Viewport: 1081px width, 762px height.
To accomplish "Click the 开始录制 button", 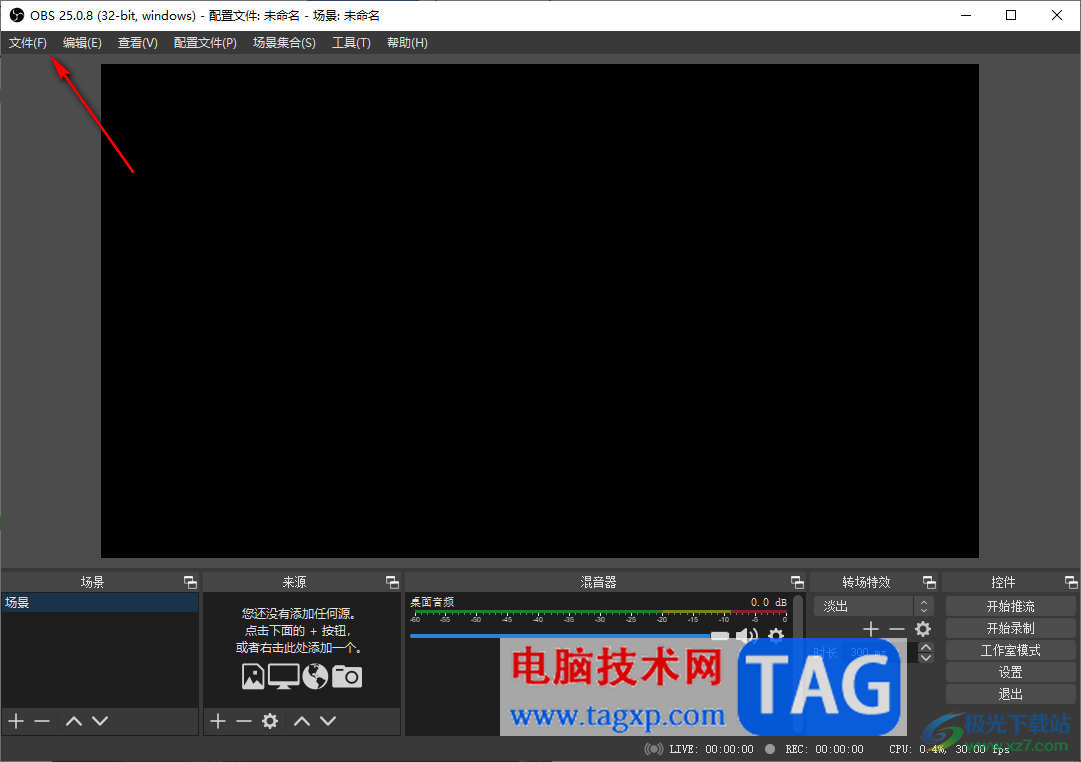I will click(x=1011, y=628).
